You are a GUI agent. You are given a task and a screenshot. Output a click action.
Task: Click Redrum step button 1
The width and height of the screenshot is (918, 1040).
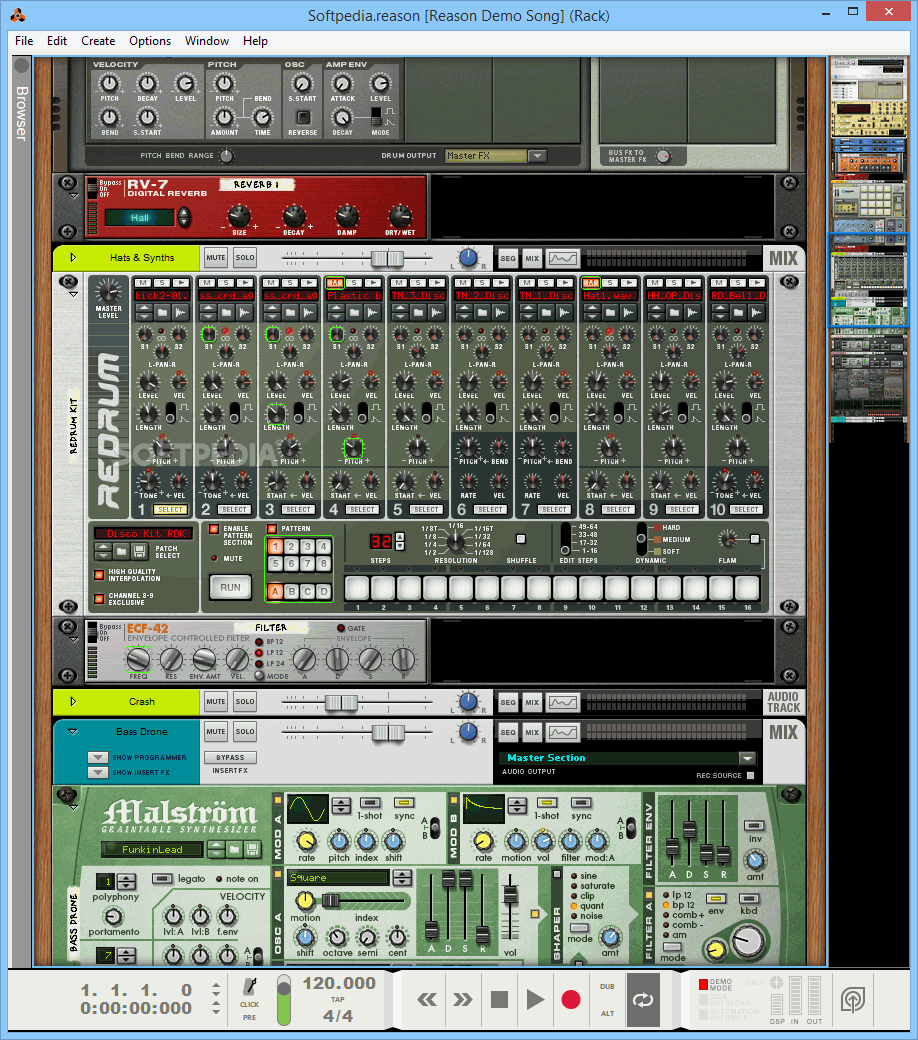tap(358, 588)
